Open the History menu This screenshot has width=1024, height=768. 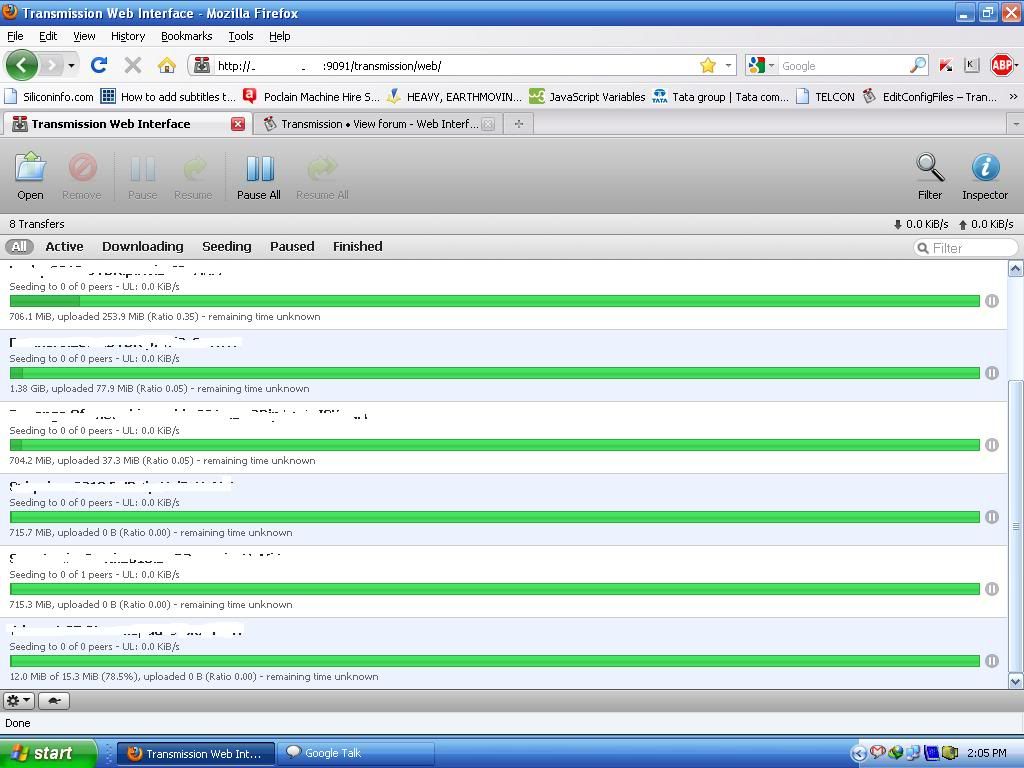[127, 36]
